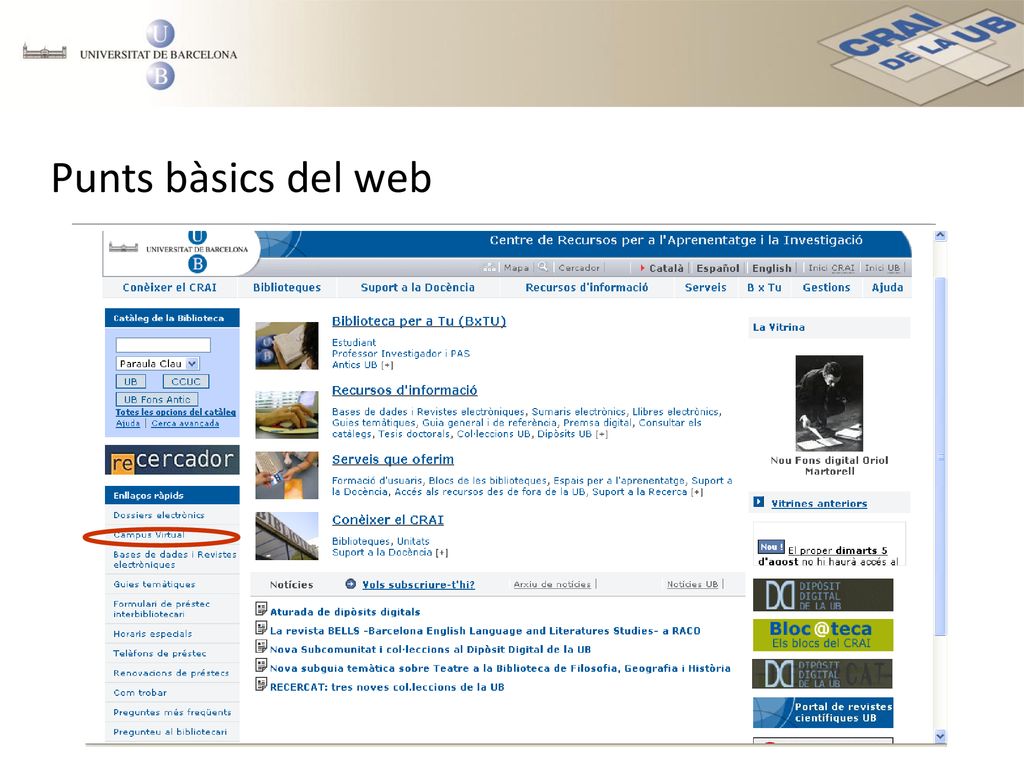Click the arrow icon beside Vitrines anteriors

point(758,502)
